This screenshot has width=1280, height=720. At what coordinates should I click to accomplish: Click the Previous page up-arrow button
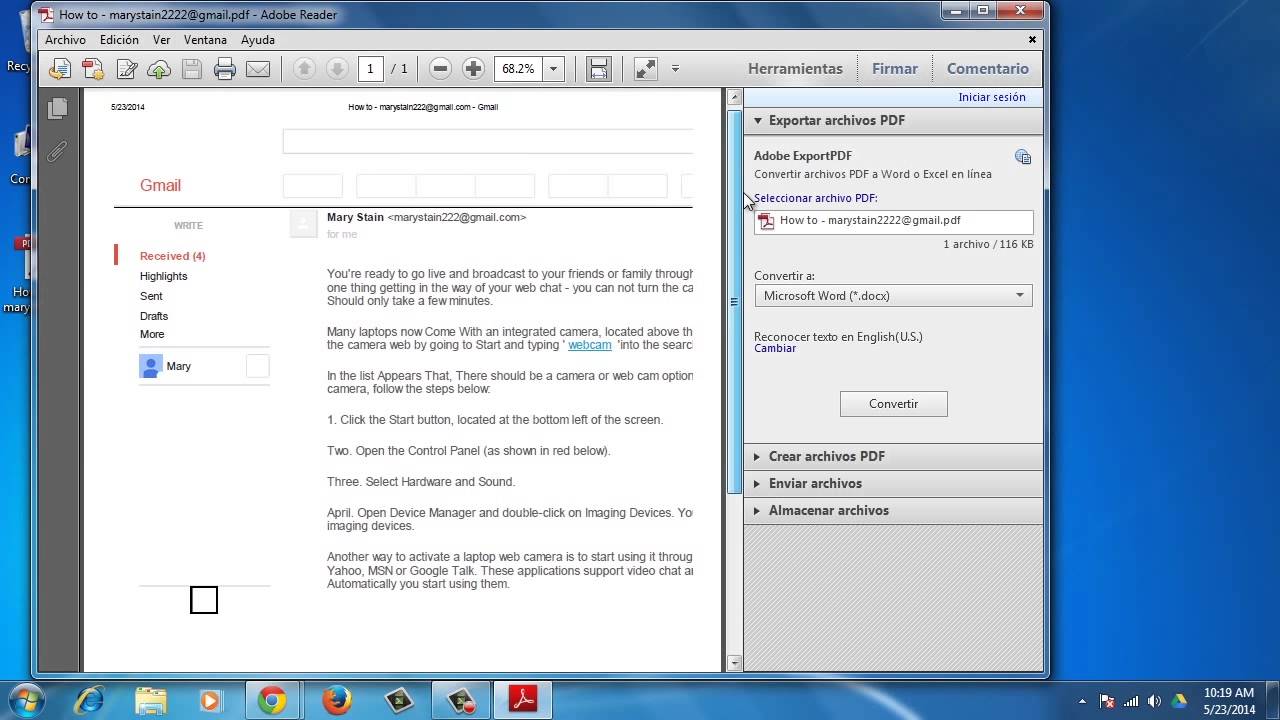305,69
